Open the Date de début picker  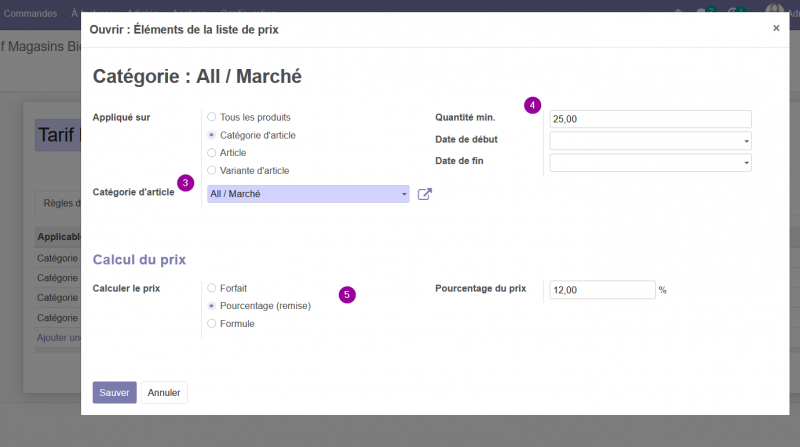click(651, 141)
